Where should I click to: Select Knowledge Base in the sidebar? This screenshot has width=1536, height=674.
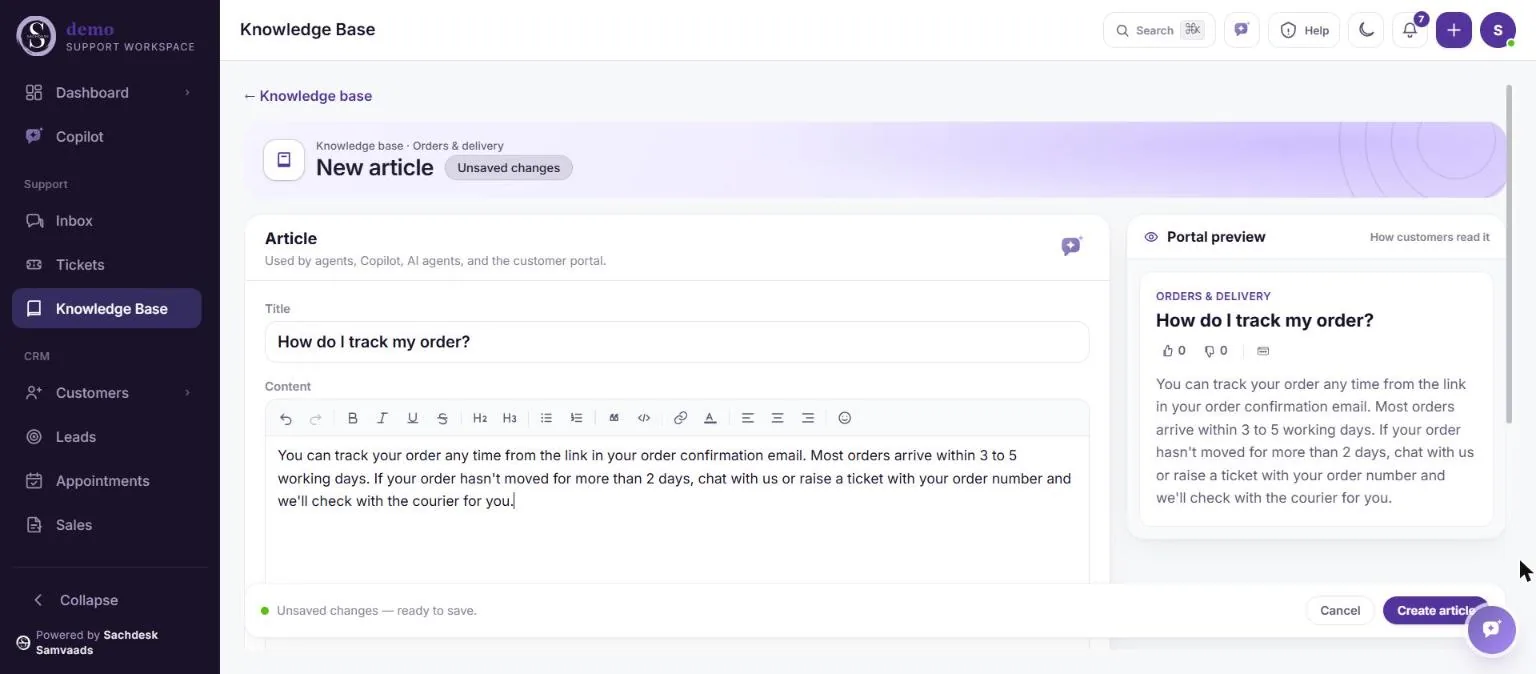106,309
